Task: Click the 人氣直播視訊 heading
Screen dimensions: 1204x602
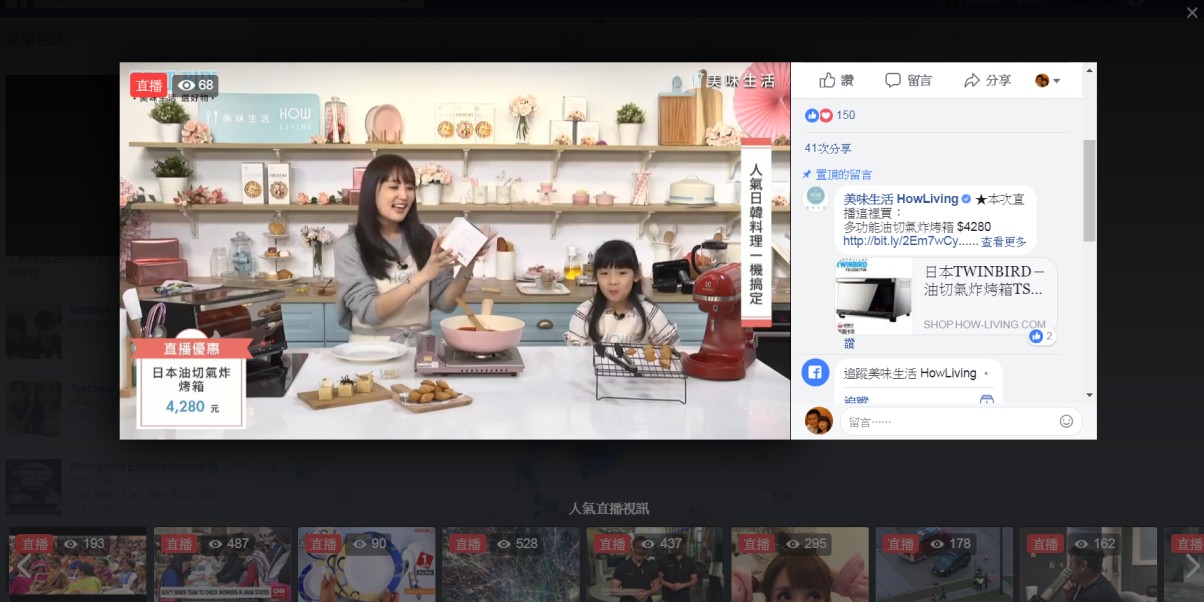Action: (609, 509)
